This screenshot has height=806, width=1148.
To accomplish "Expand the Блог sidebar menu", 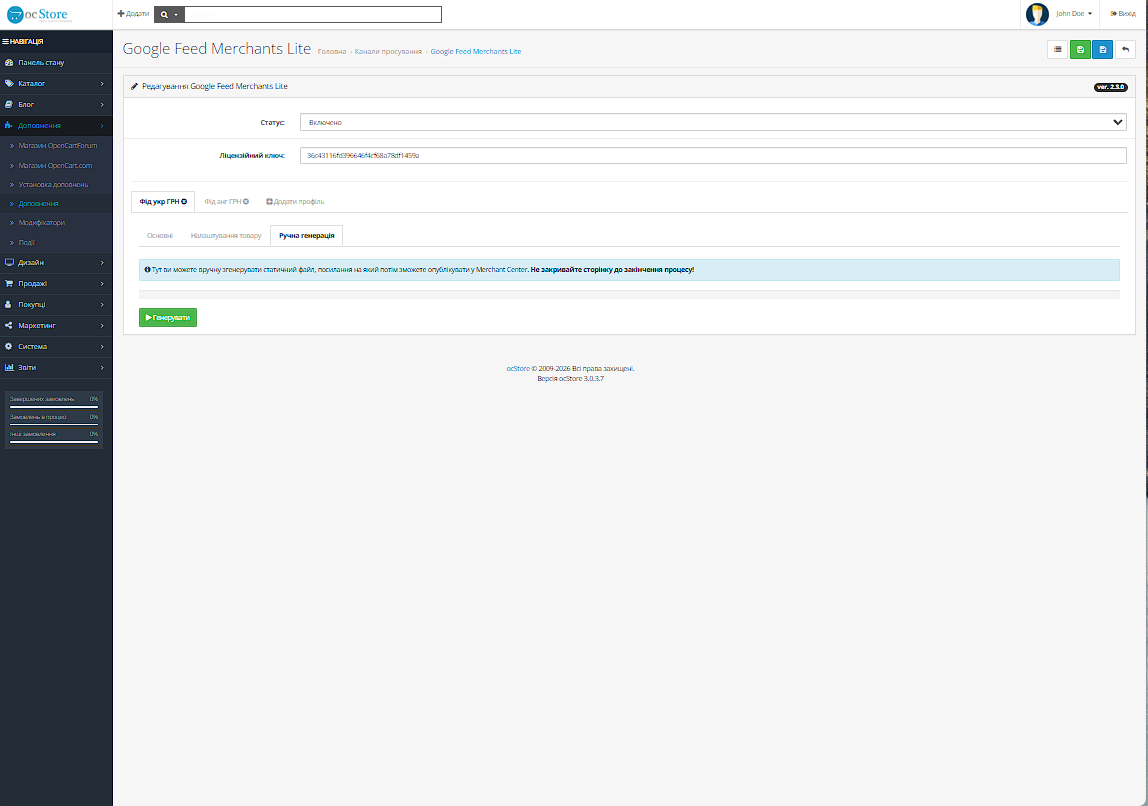I will click(56, 105).
